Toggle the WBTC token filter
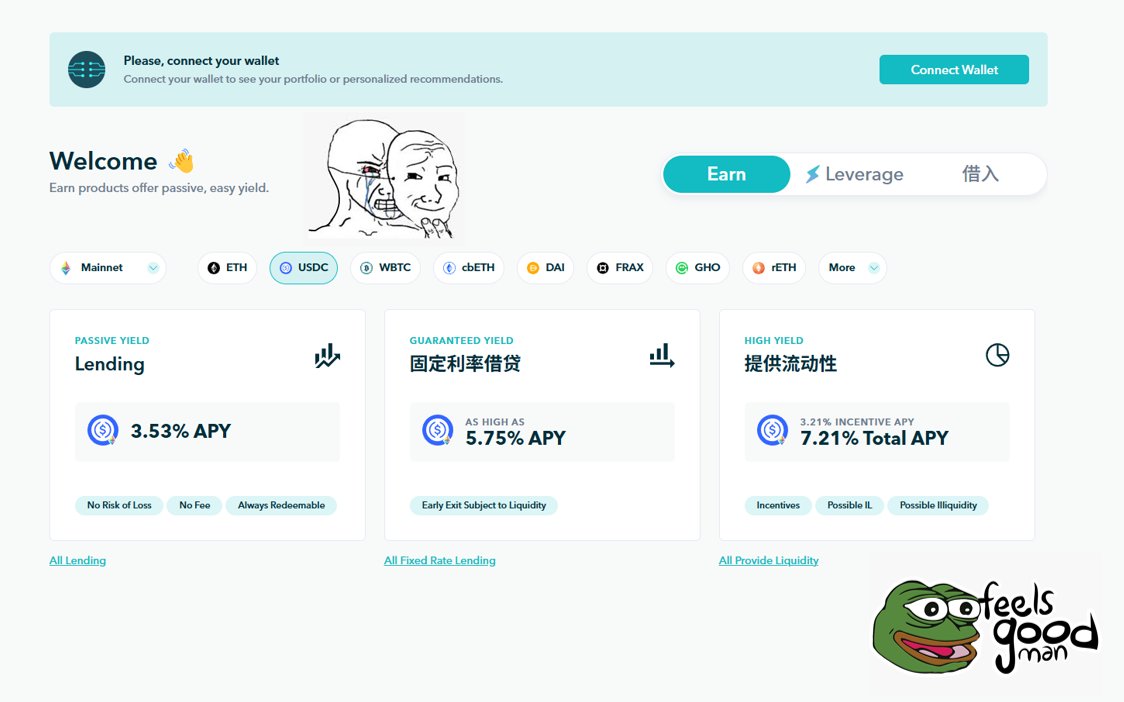The height and width of the screenshot is (702, 1124). [385, 268]
